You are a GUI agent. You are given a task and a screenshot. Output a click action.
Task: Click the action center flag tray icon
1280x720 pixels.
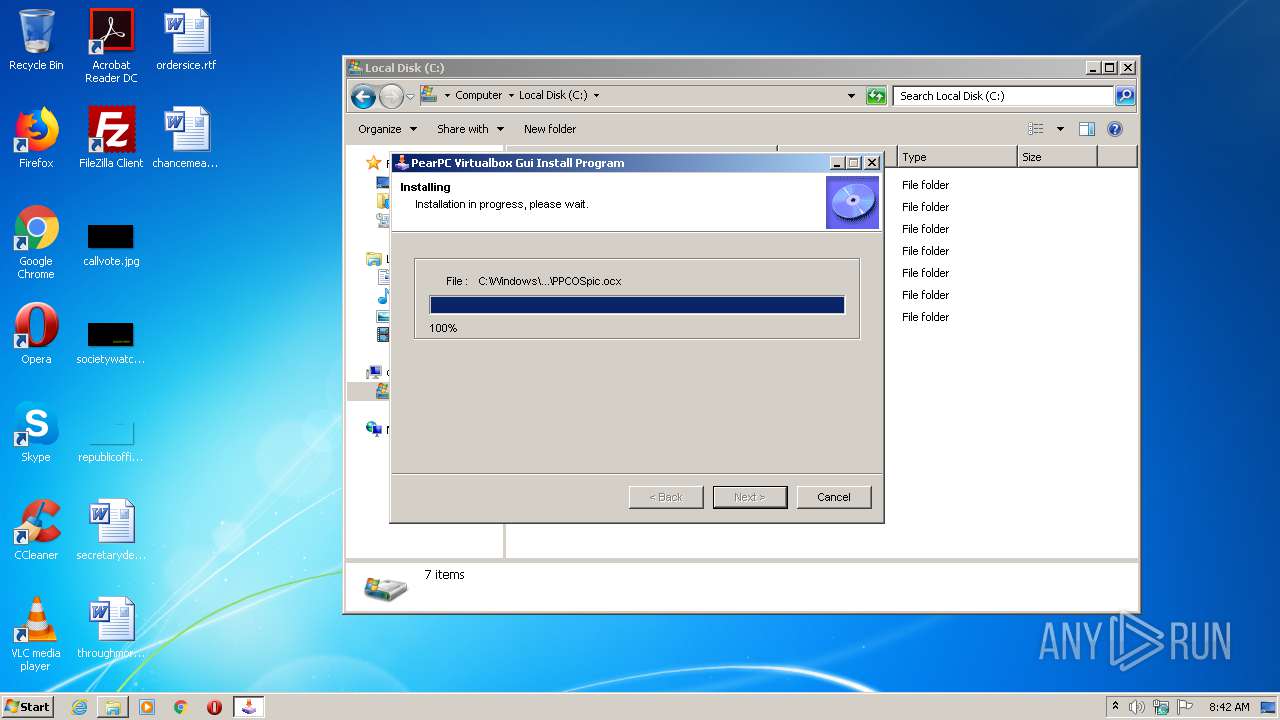[x=1185, y=707]
